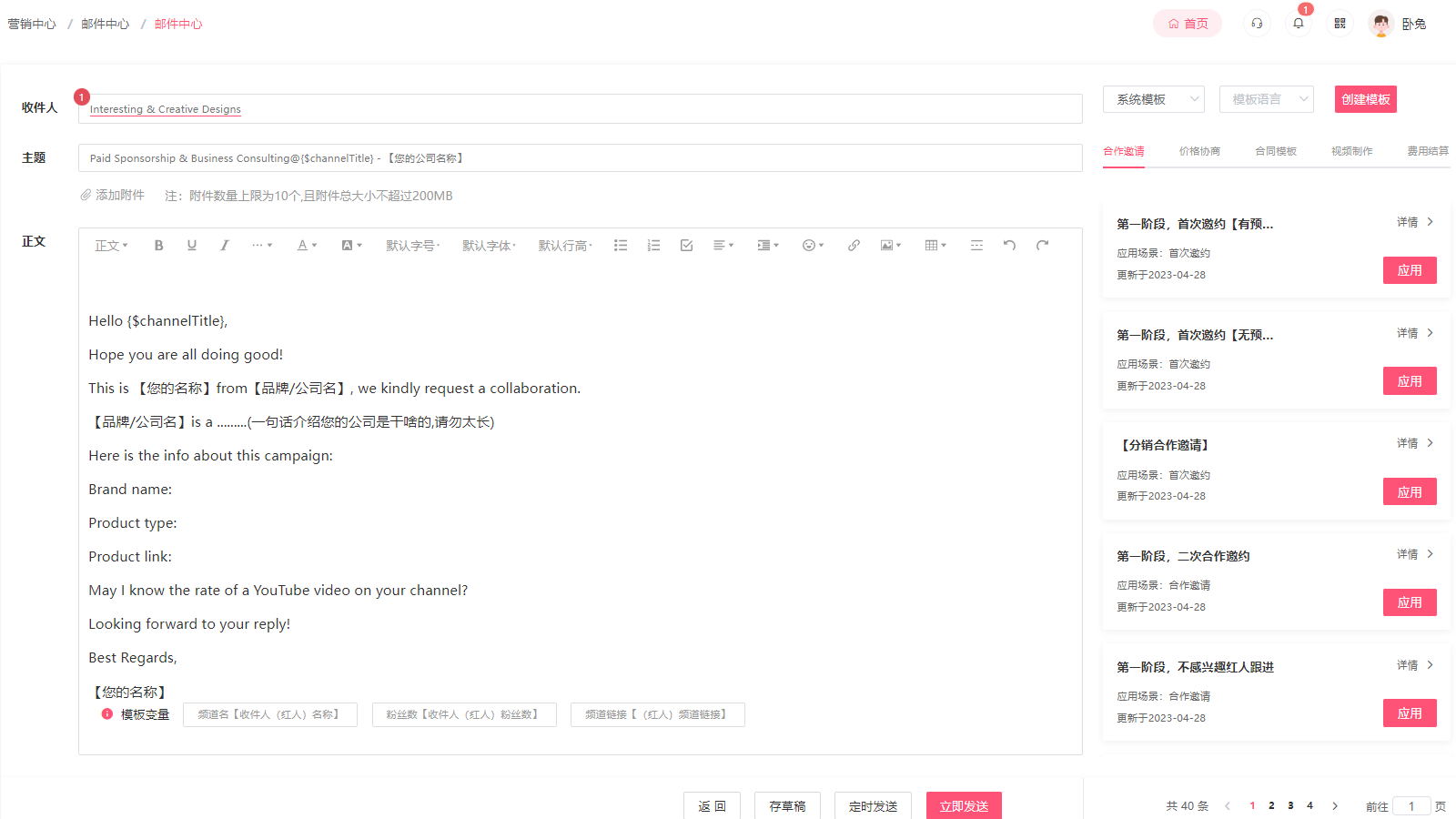This screenshot has width=1456, height=819.
Task: Toggle underline formatting
Action: tap(191, 245)
